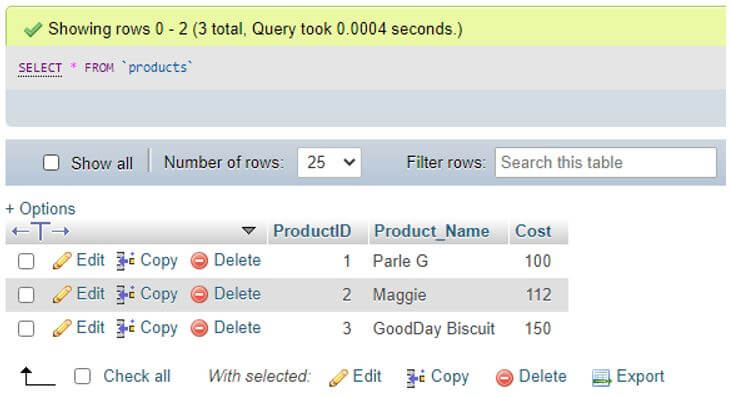732x397 pixels.
Task: Click the With selected pencil edit icon
Action: click(x=338, y=377)
